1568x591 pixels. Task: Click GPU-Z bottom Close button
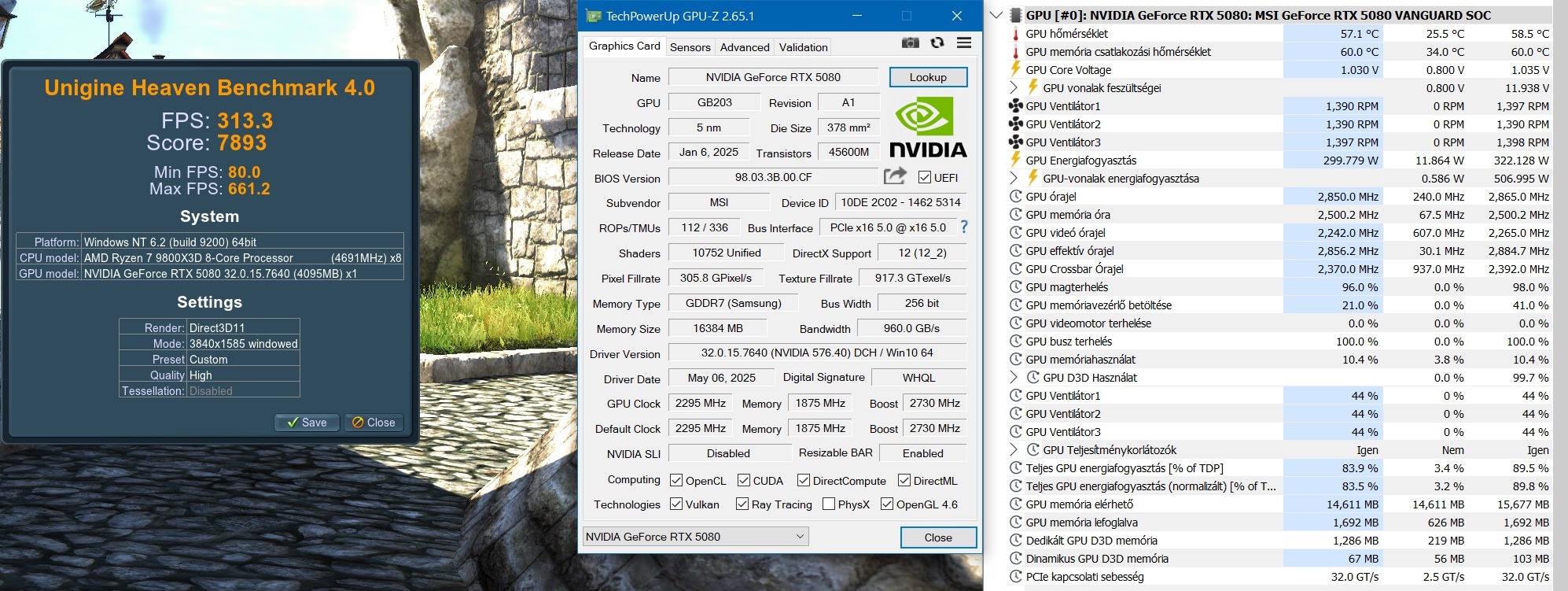click(x=938, y=537)
